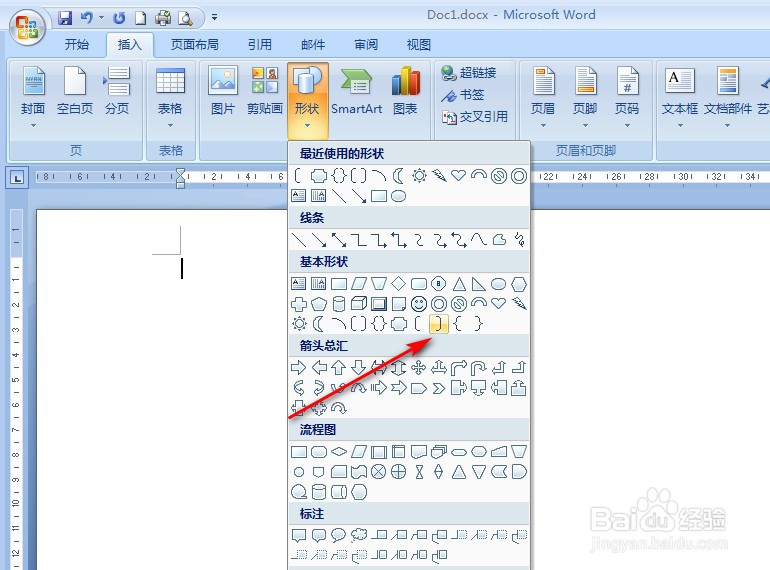The image size is (770, 570).
Task: Undo the last action
Action: coord(87,18)
